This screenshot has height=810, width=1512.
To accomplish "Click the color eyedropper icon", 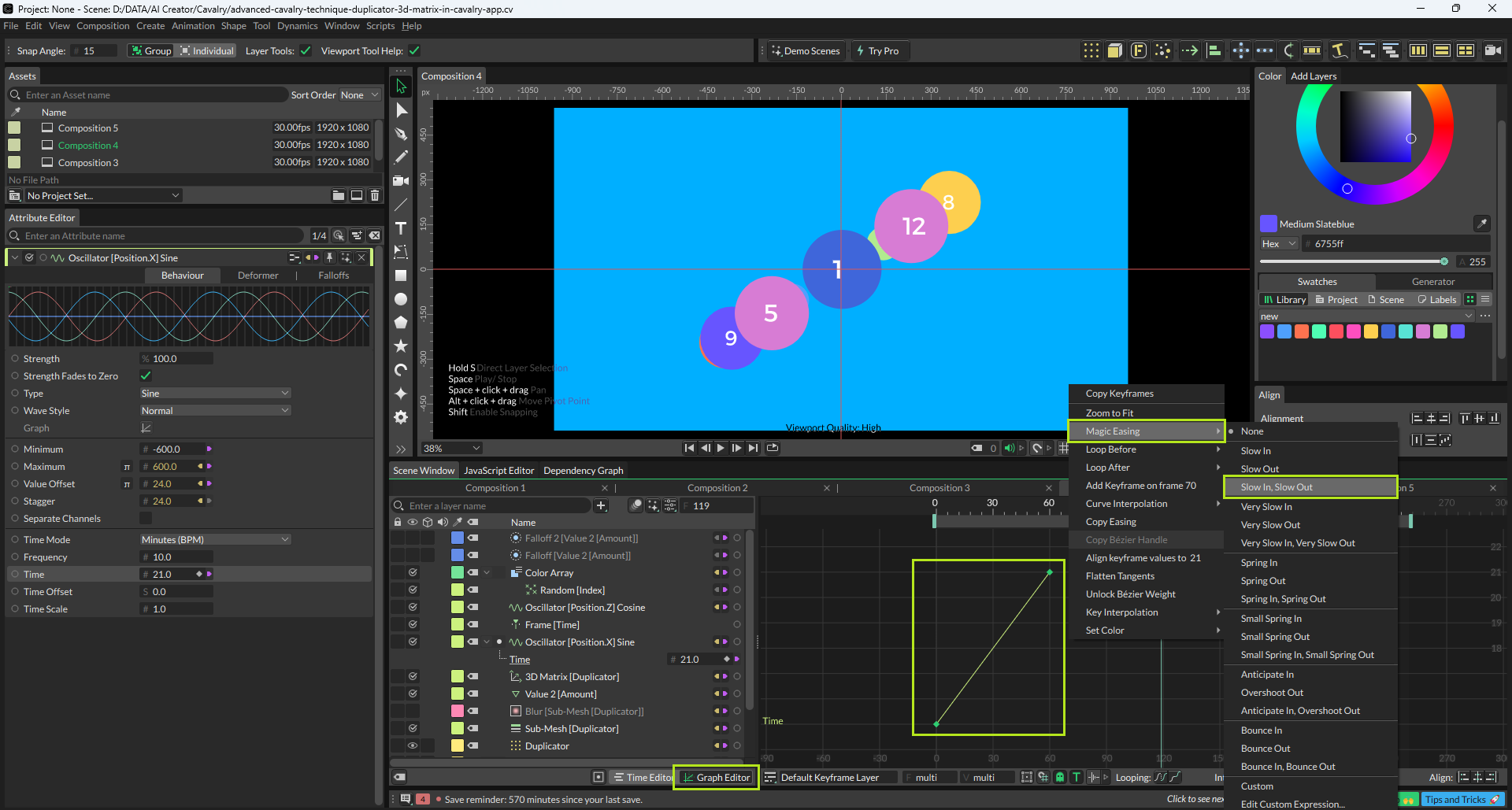I will [x=1481, y=224].
